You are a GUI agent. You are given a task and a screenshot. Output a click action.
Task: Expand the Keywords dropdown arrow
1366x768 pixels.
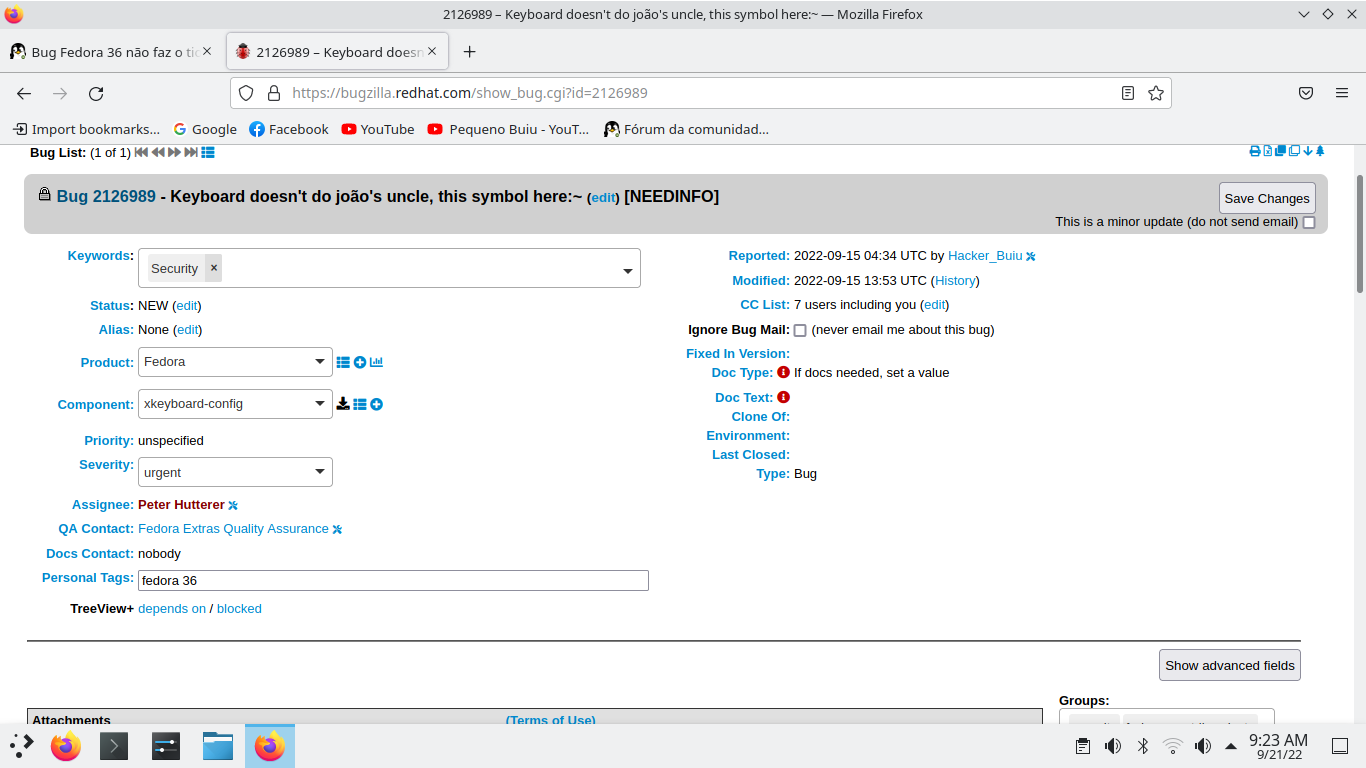[628, 271]
